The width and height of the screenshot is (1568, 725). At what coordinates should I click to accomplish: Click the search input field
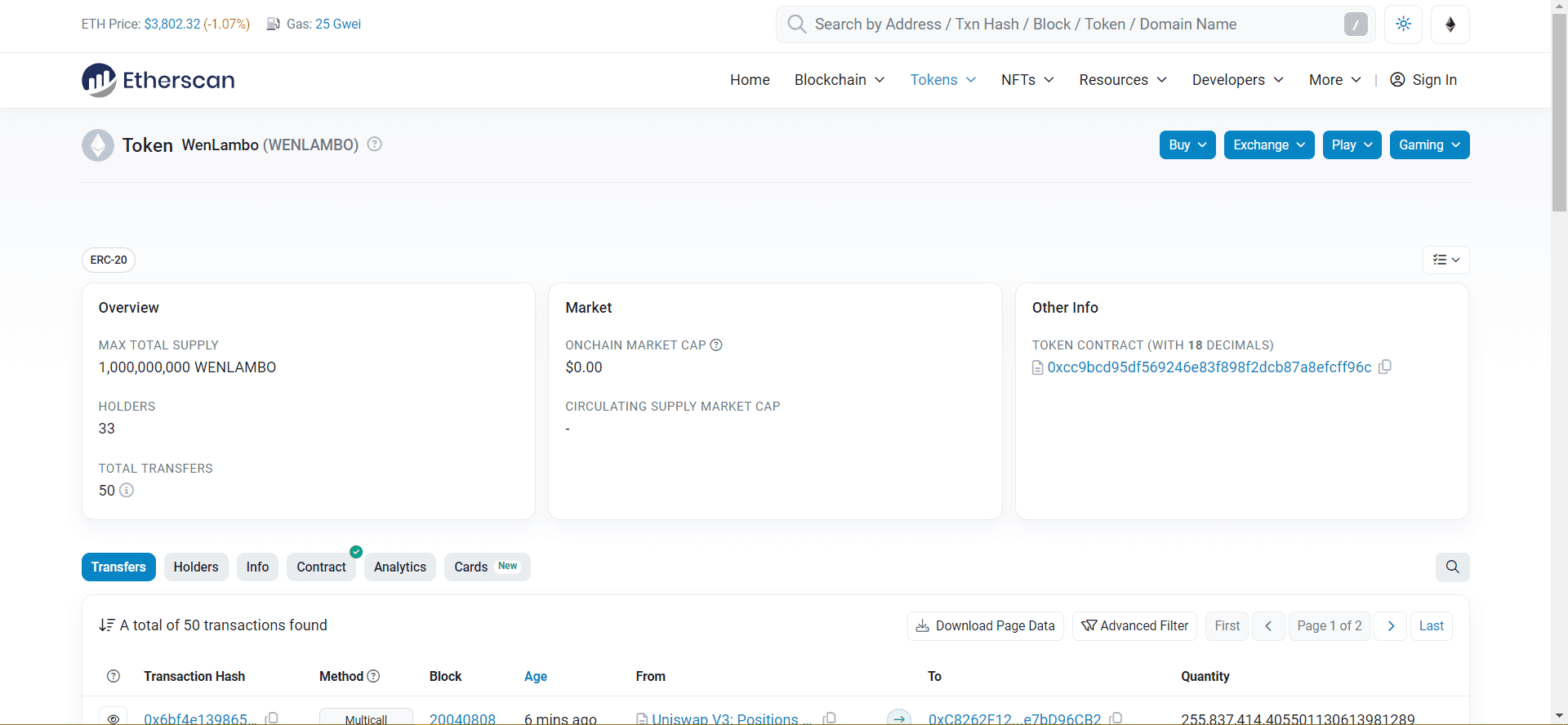coord(1074,24)
